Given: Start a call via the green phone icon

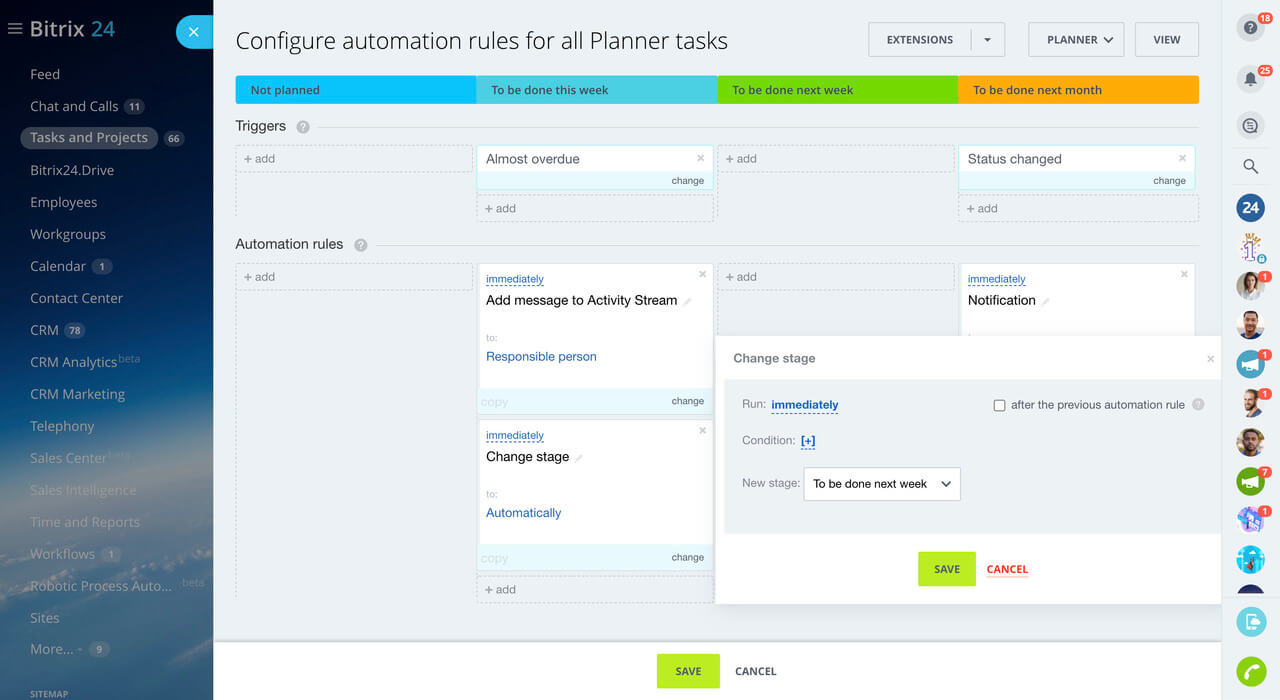Looking at the screenshot, I should pos(1250,672).
